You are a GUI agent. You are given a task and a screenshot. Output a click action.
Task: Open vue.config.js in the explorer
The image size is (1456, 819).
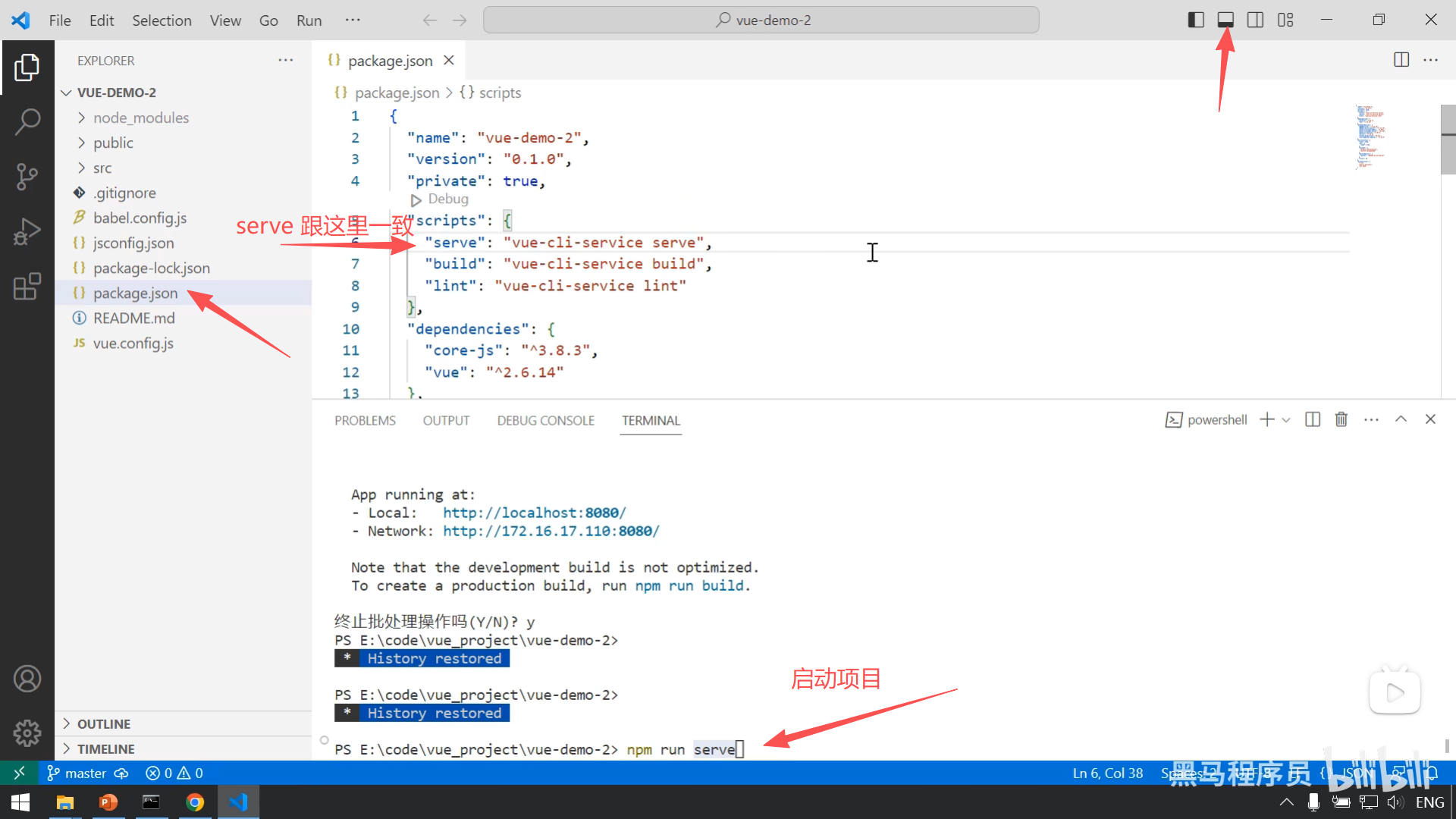point(133,343)
